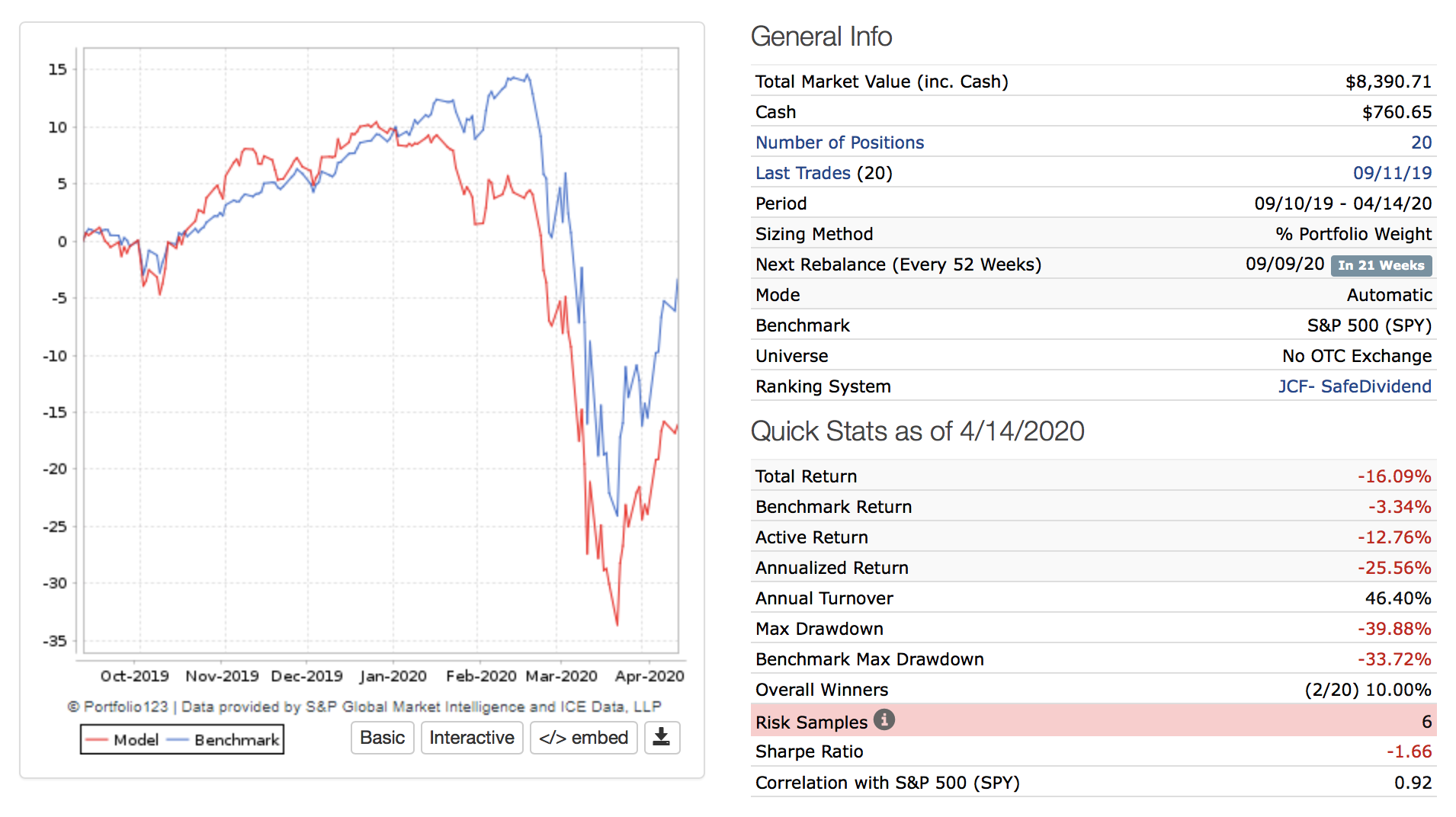Open the Last Trades link
This screenshot has width=1456, height=817.
point(803,173)
